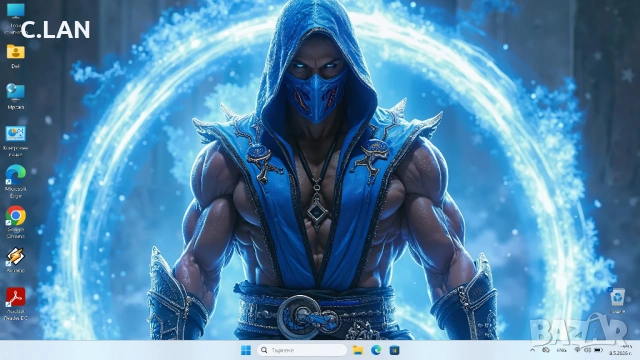Click the battery tray icon
The height and width of the screenshot is (360, 640).
coord(598,350)
